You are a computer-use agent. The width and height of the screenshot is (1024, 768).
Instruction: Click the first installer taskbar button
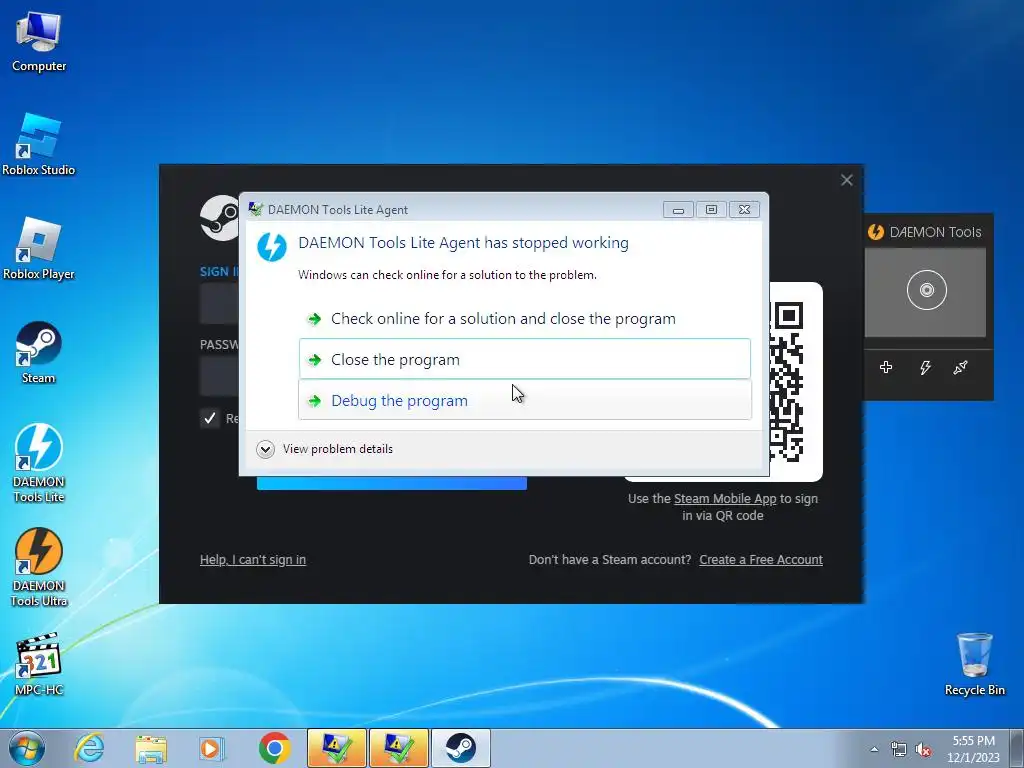[x=336, y=748]
